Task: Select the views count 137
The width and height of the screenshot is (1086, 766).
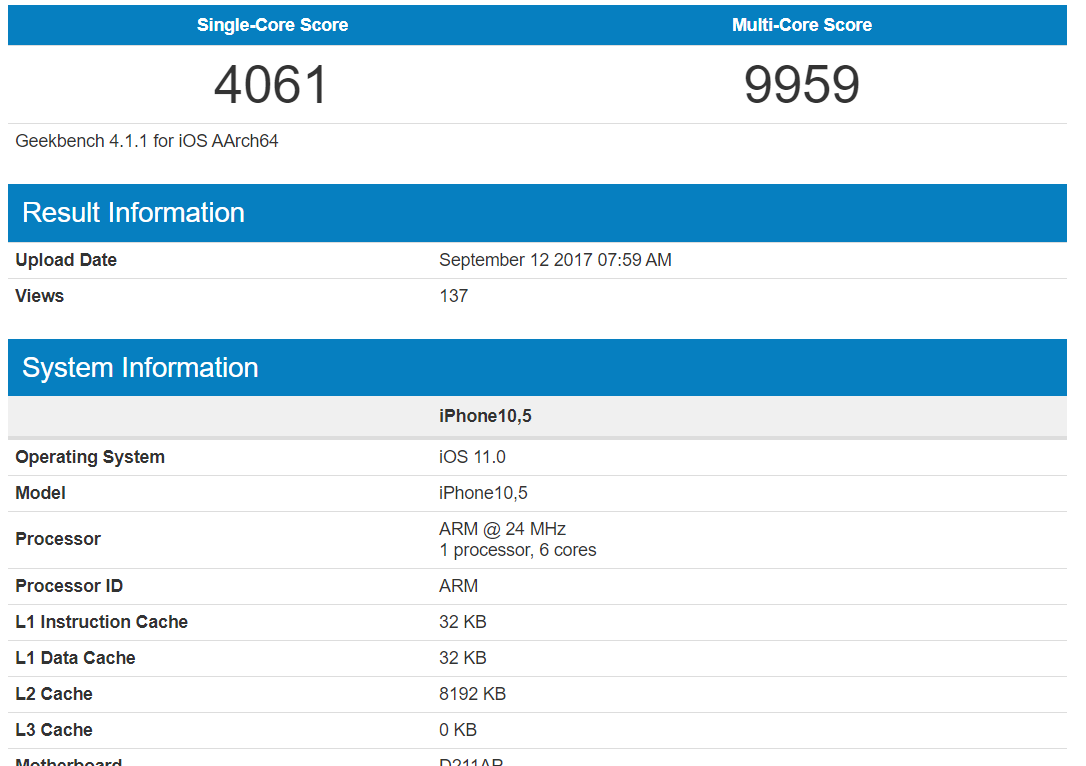Action: (x=453, y=296)
